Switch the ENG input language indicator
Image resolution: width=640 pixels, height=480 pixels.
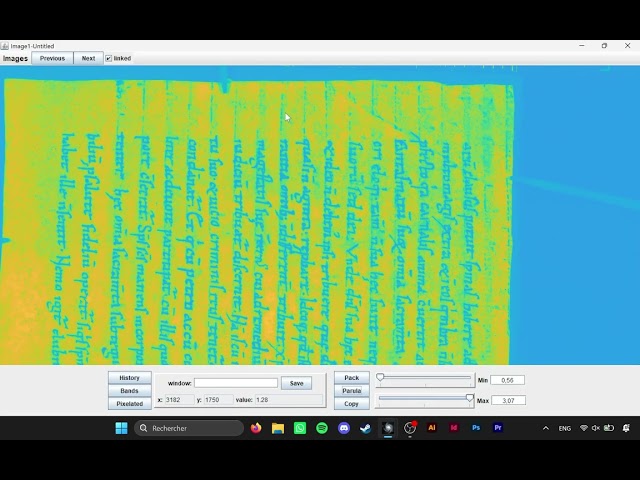tap(565, 428)
